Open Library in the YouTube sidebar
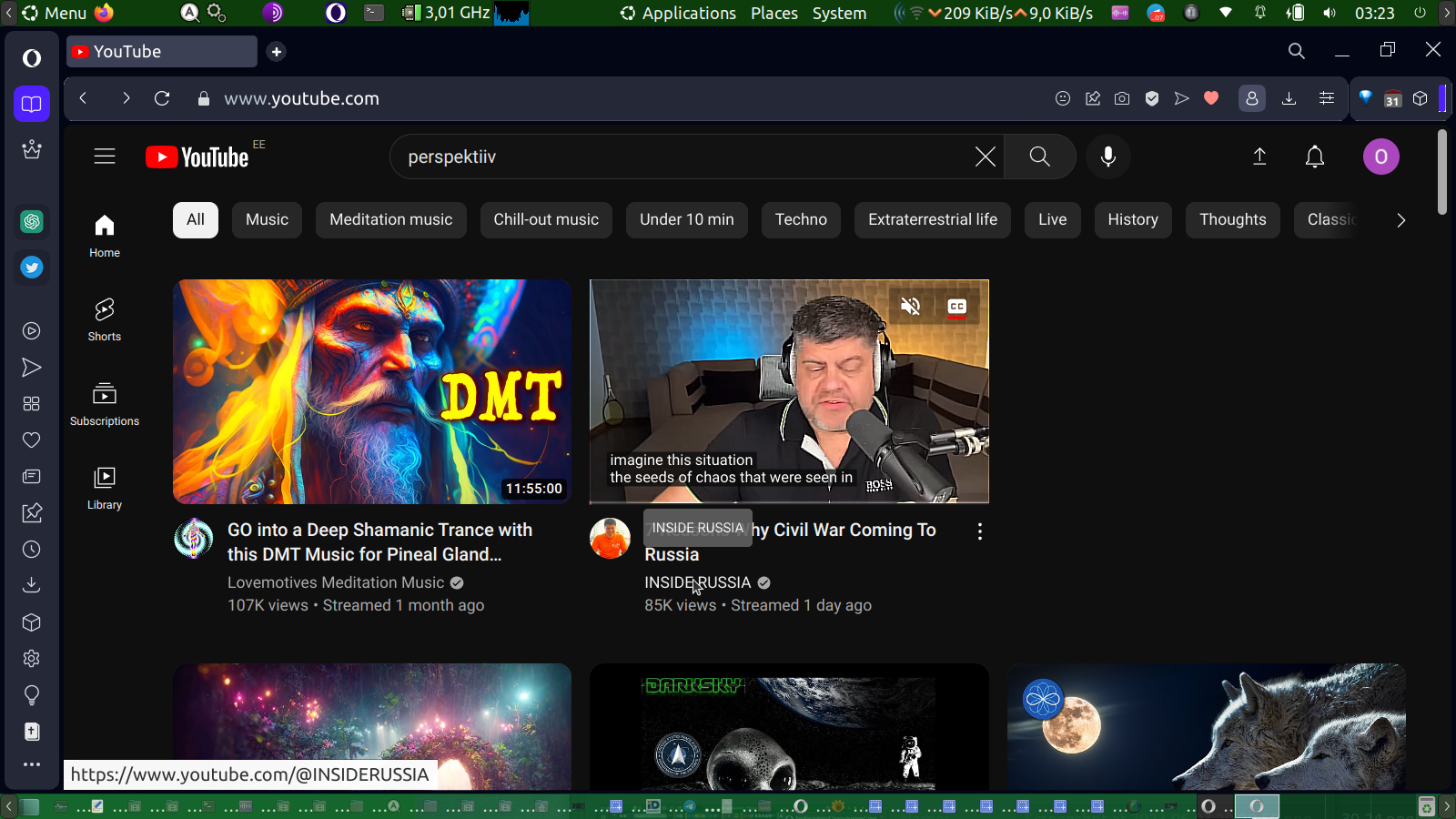 click(105, 488)
